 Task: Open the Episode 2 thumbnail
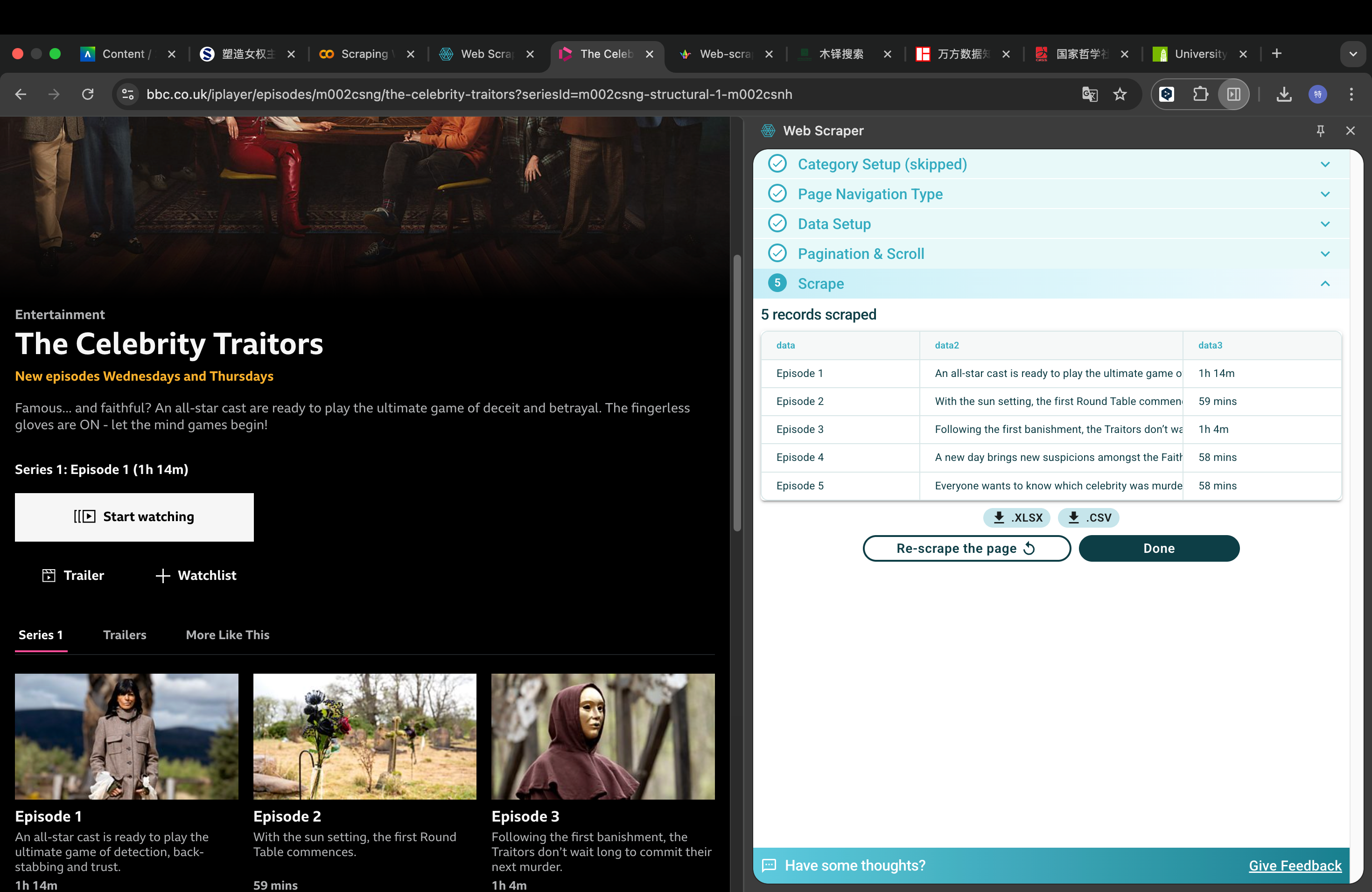click(365, 736)
